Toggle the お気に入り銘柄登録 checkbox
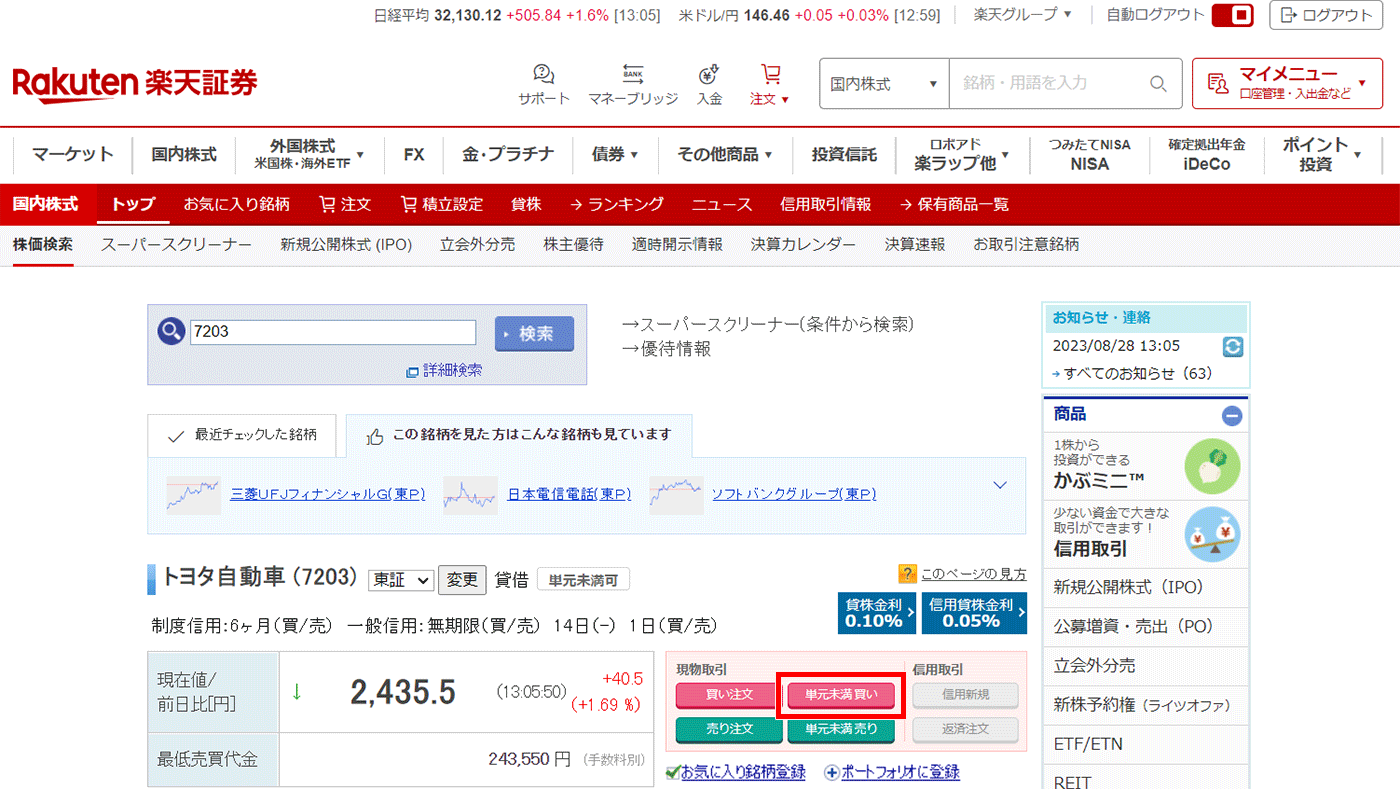The height and width of the screenshot is (789, 1400). pos(673,773)
